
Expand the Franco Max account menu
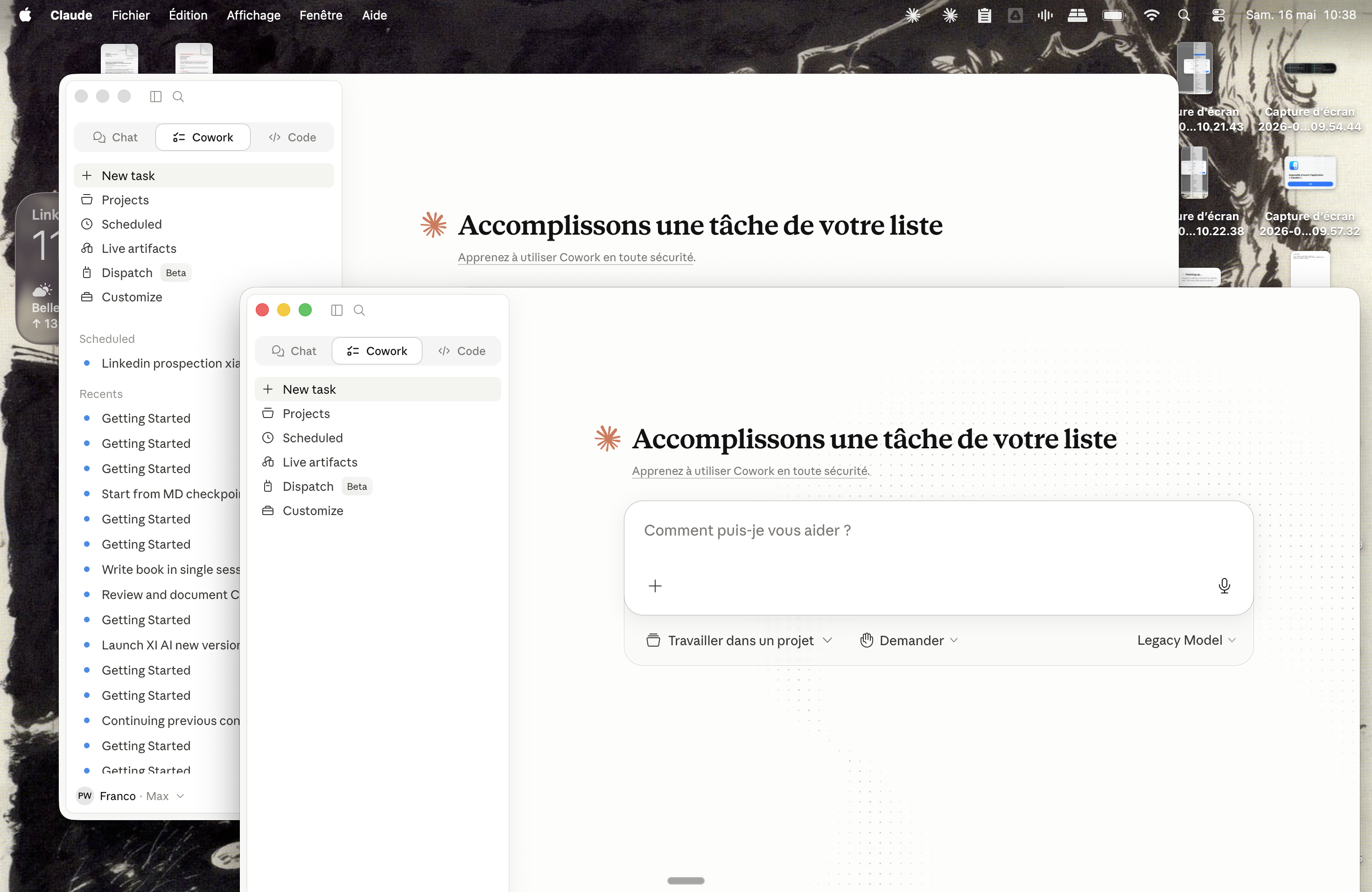[x=131, y=796]
